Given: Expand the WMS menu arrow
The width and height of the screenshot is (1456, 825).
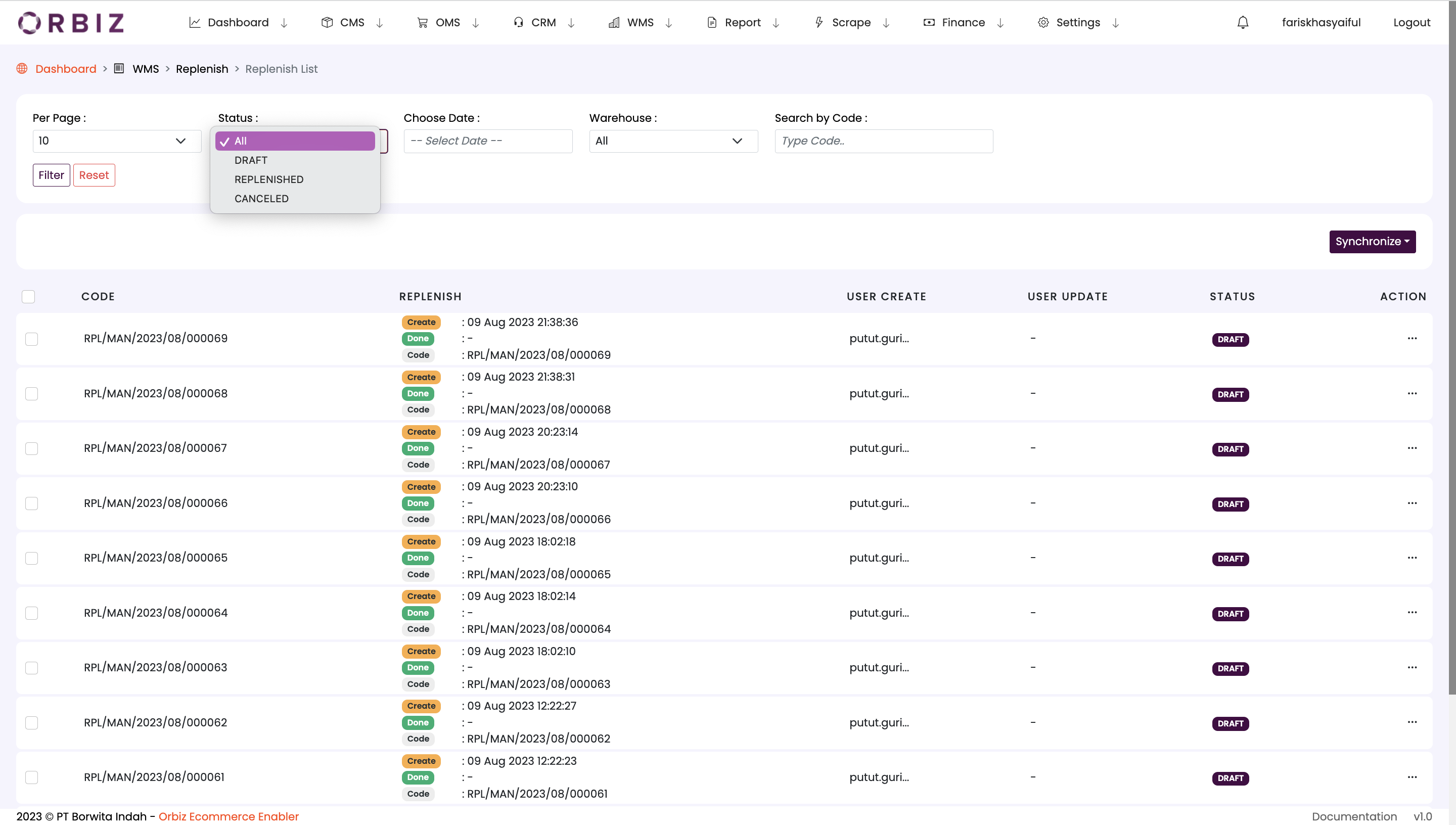Looking at the screenshot, I should tap(669, 23).
